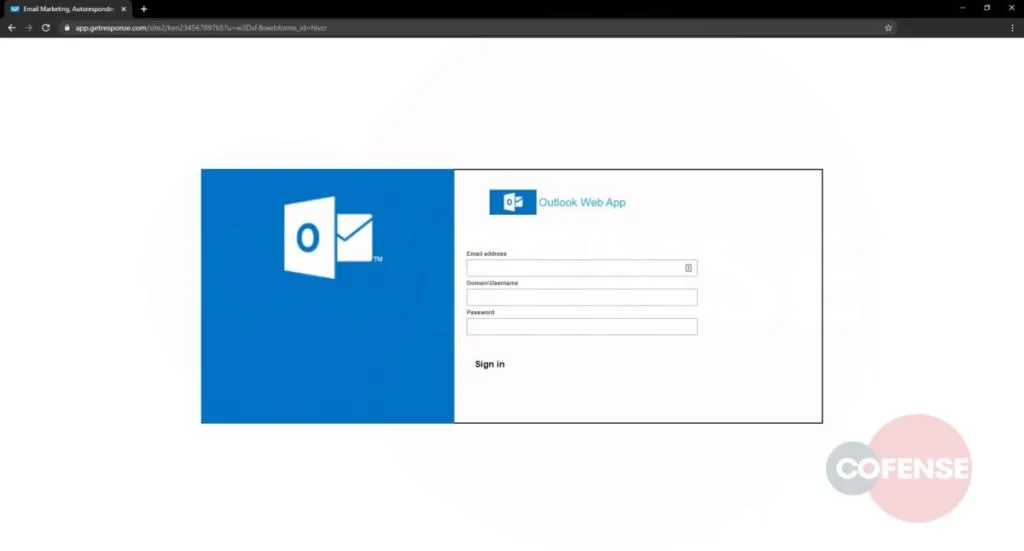1024x551 pixels.
Task: Click the small Outlook Web App logo icon
Action: tap(513, 202)
